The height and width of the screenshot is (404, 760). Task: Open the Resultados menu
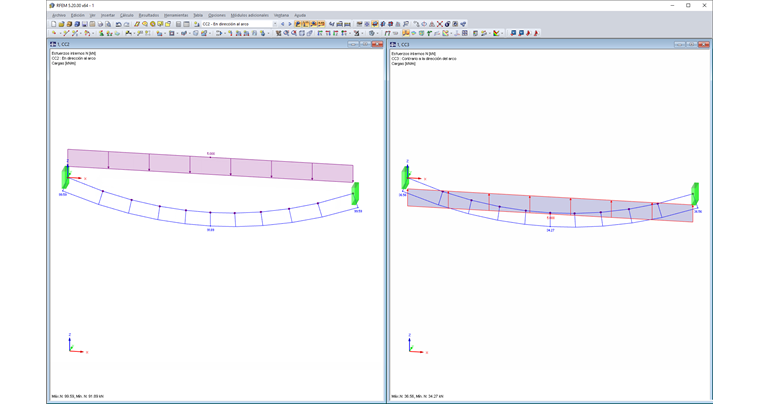tap(148, 15)
